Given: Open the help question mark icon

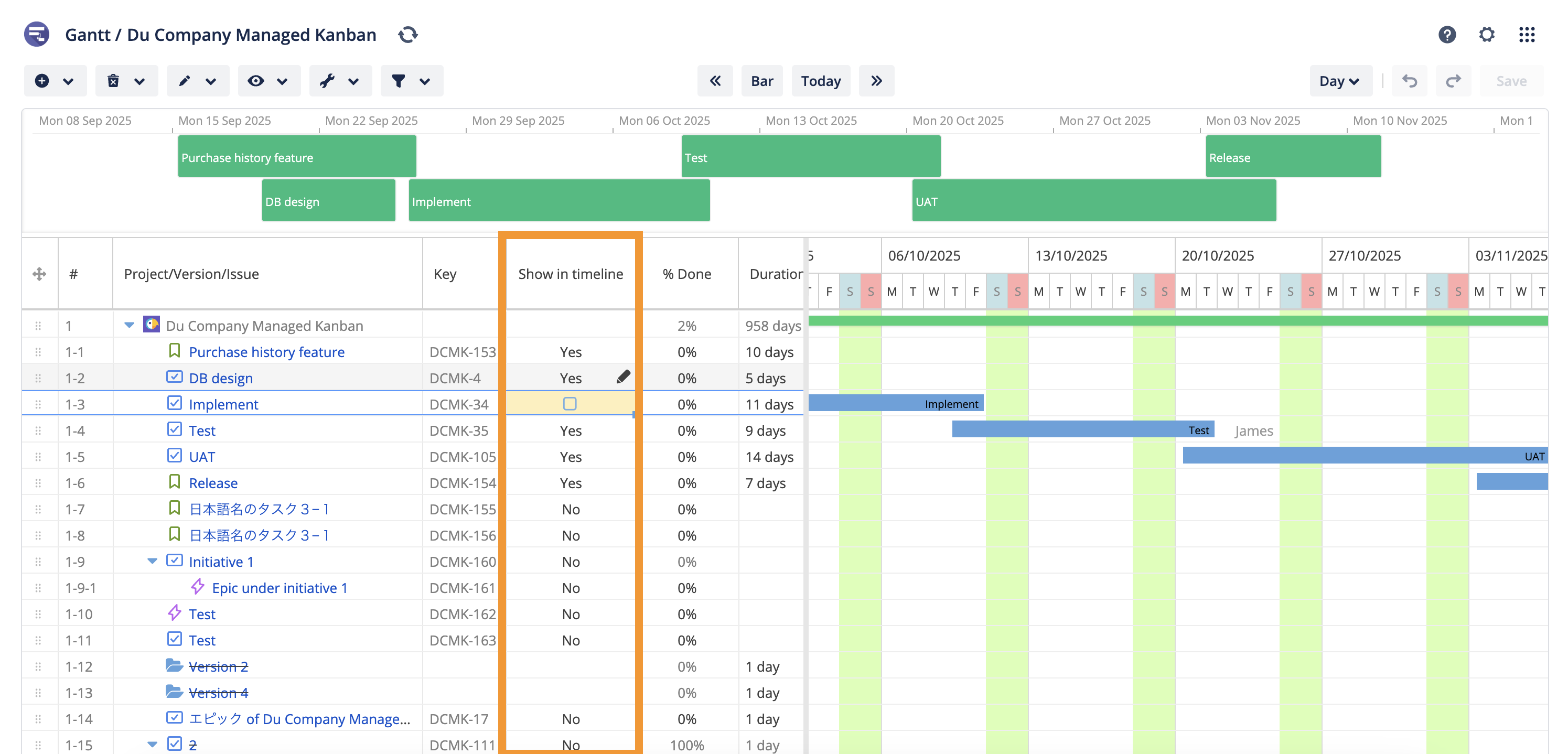Looking at the screenshot, I should (1446, 35).
